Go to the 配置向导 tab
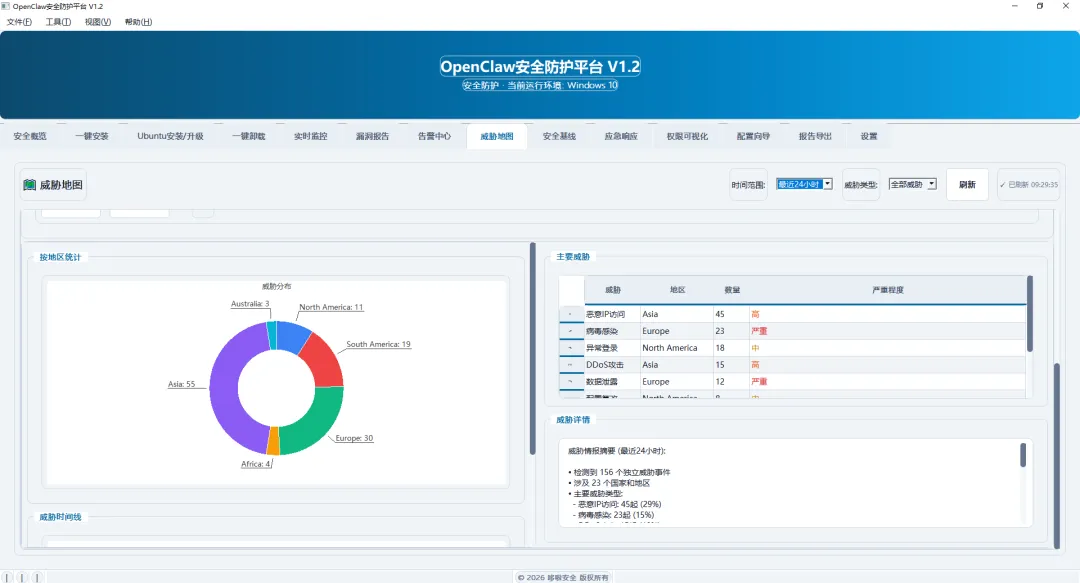Screen dimensions: 1080x583 coord(754,136)
